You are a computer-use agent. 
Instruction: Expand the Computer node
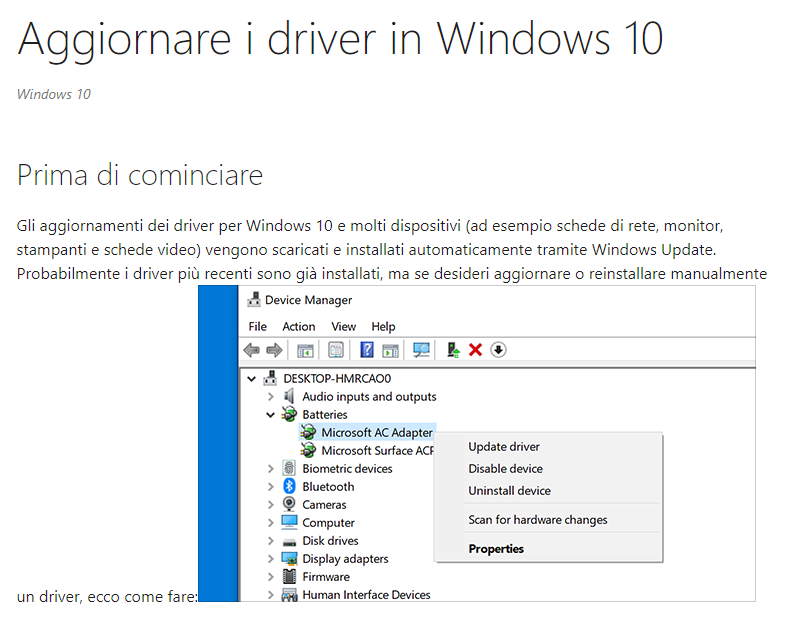pos(271,523)
